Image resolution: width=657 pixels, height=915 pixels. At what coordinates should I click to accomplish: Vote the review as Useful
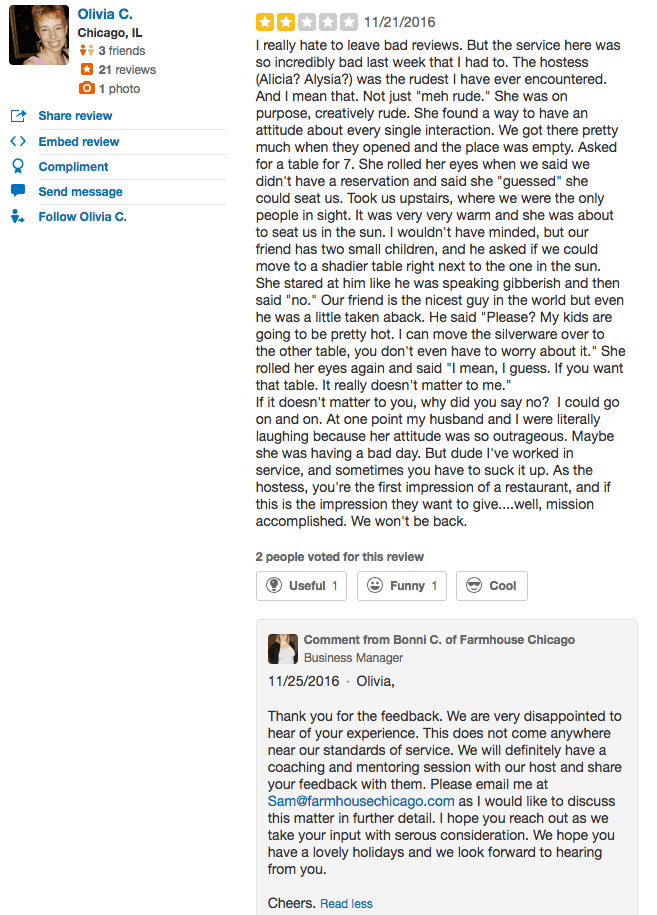(301, 586)
